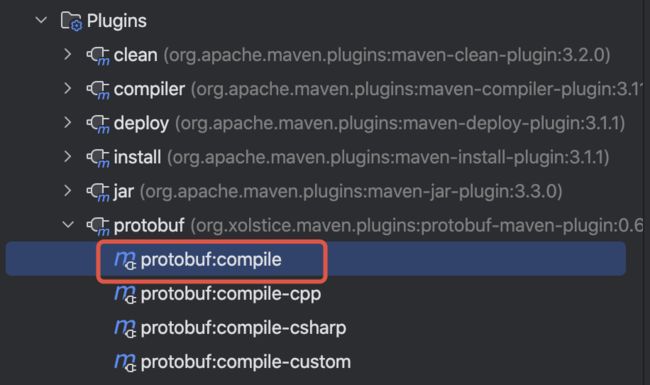
Task: Select the protobuf:compile-cpp goal label
Action: click(x=231, y=294)
